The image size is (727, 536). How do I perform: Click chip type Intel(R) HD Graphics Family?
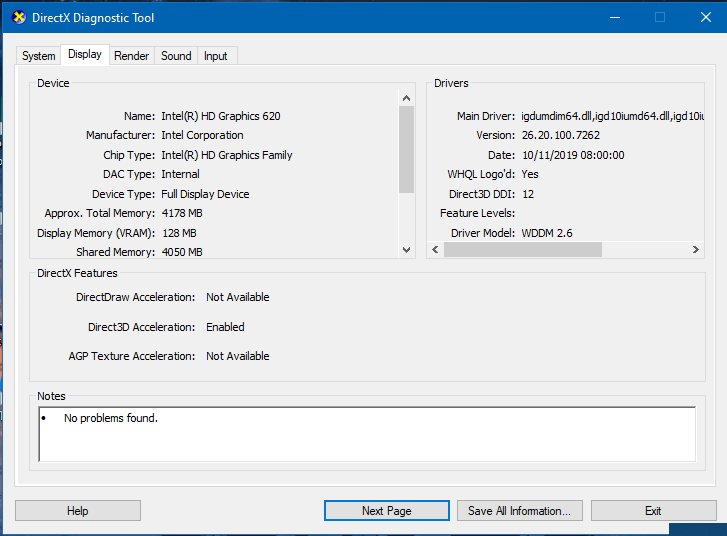(x=227, y=155)
